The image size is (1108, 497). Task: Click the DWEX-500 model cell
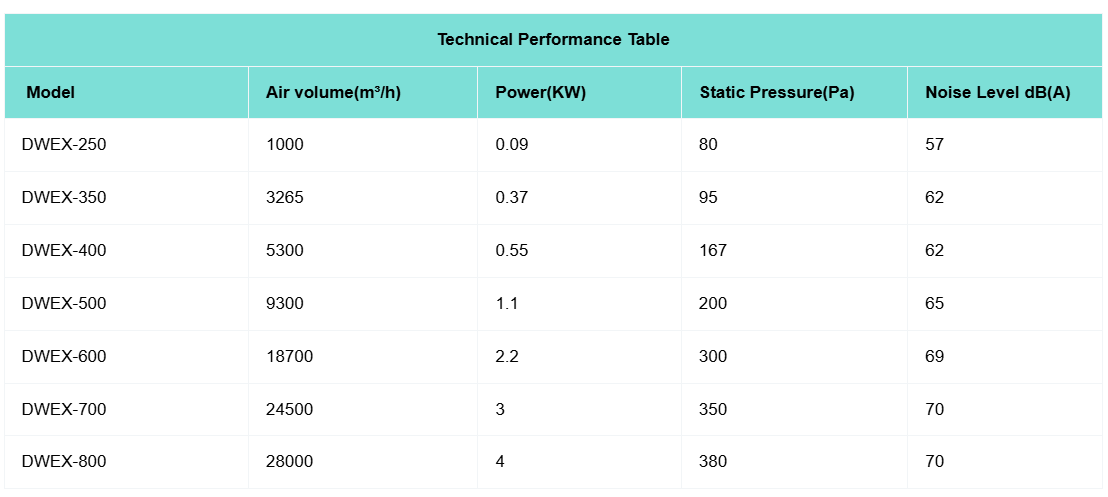tap(64, 304)
